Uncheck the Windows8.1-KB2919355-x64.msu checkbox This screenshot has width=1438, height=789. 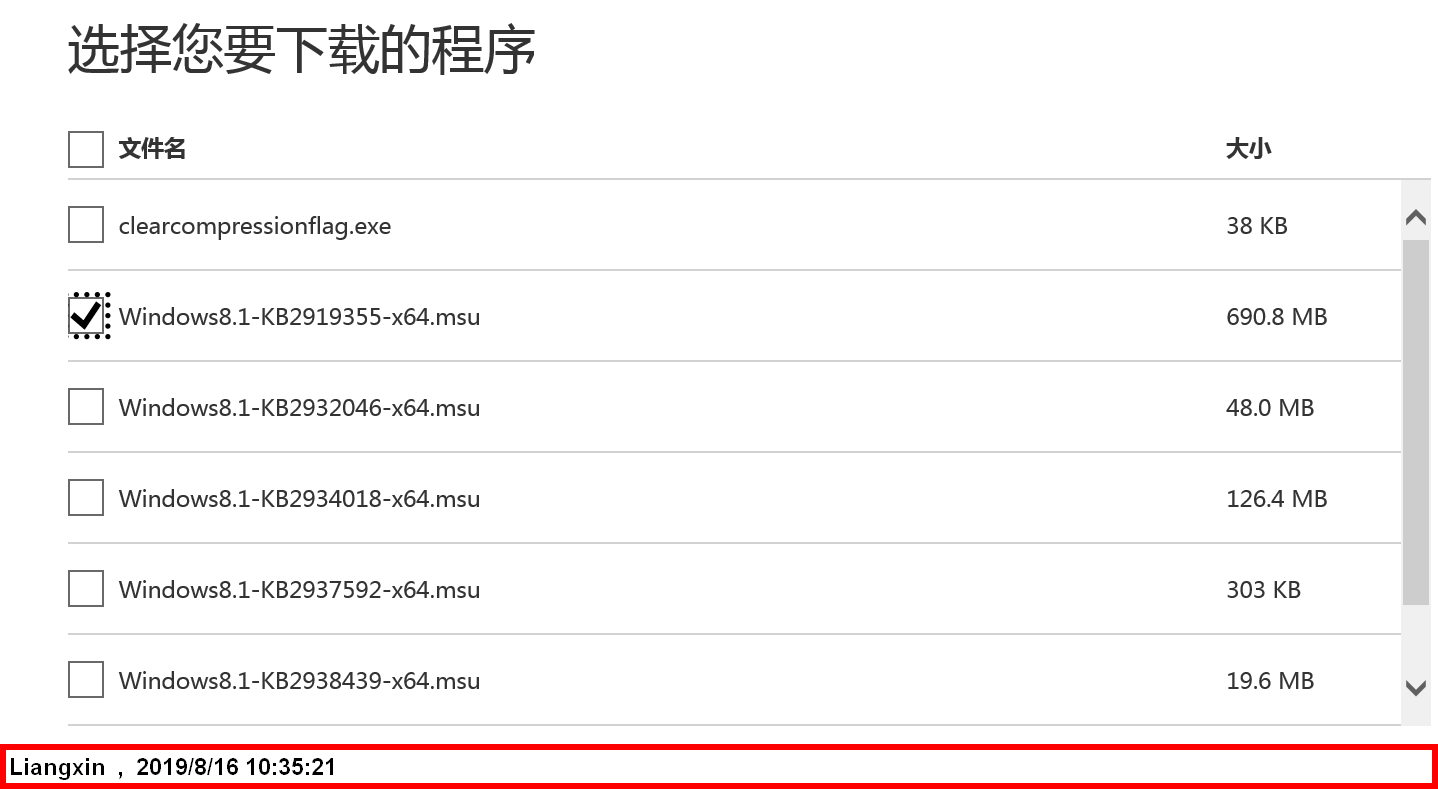[86, 316]
